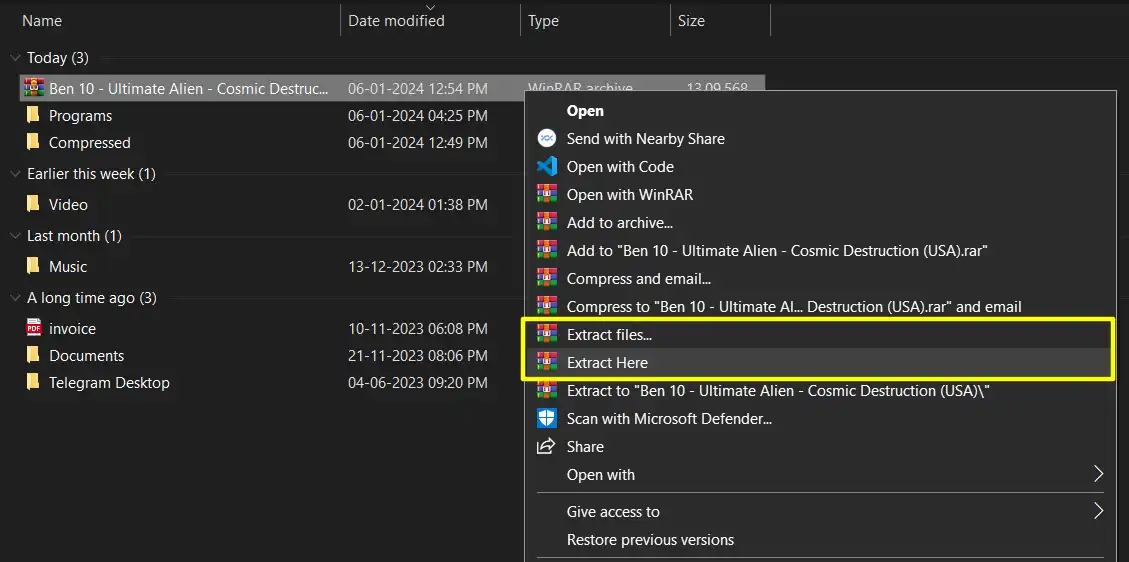Viewport: 1129px width, 562px height.
Task: Click date 21-11-2023 08:06 PM
Action: (418, 356)
